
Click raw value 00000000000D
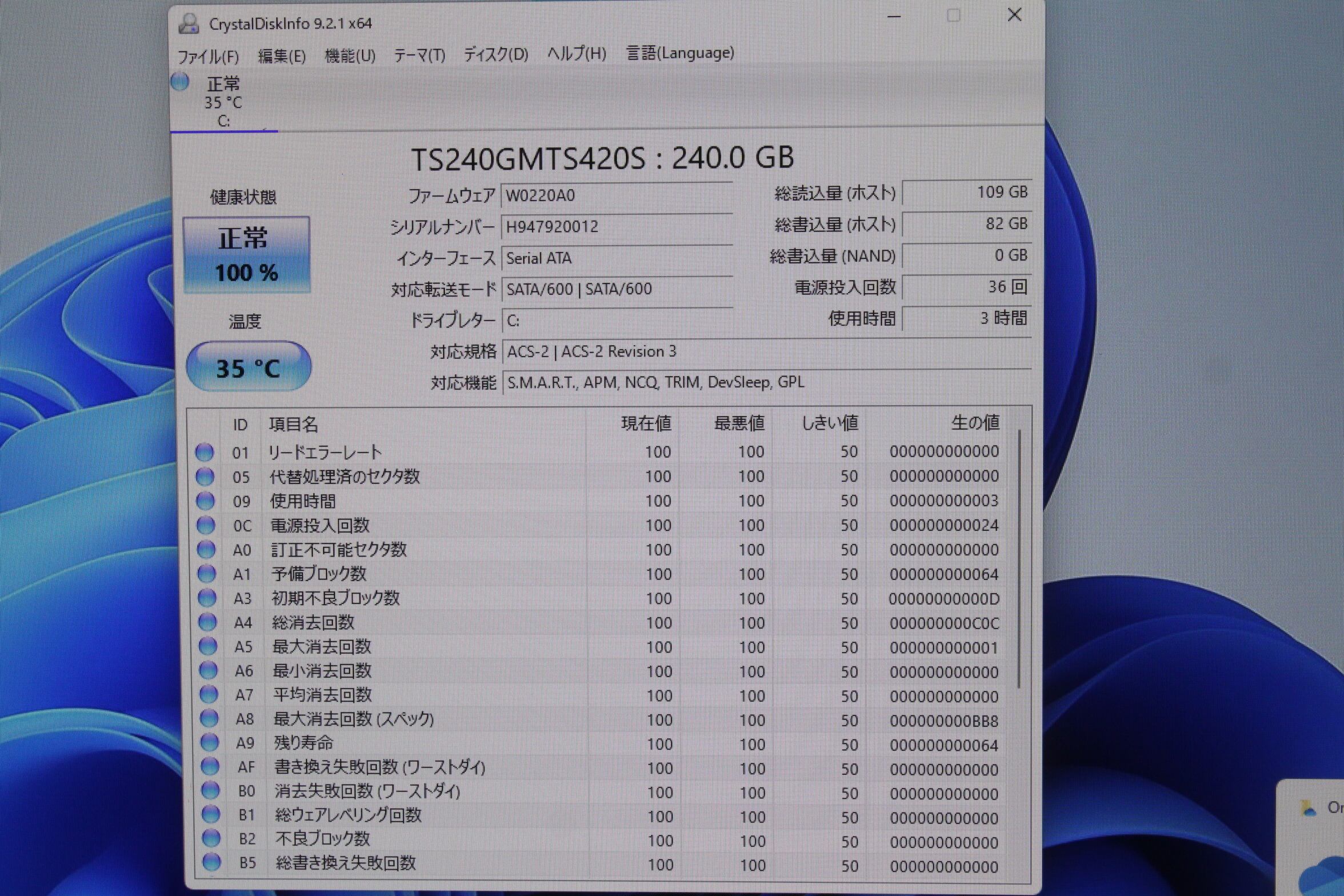944,599
